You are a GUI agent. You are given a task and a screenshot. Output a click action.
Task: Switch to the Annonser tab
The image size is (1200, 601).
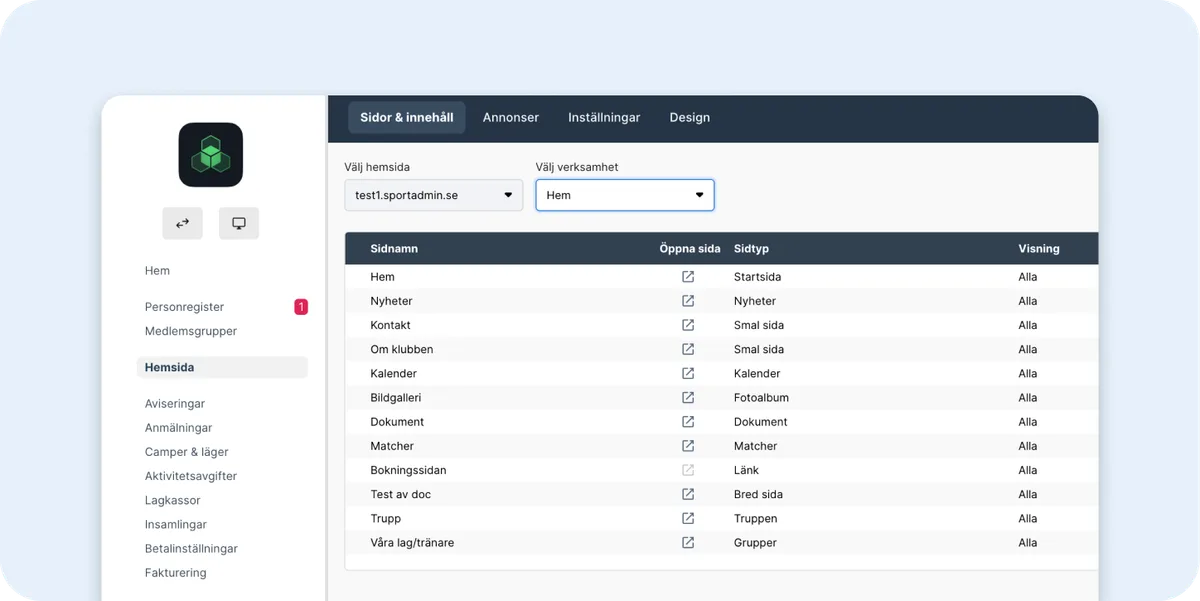(511, 117)
